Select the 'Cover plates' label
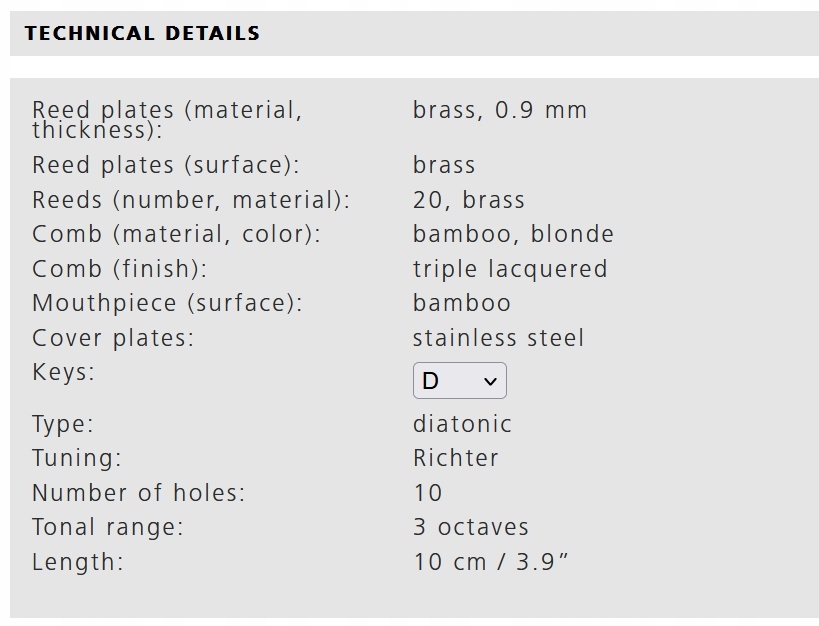Screen dimensions: 819x626 [113, 338]
